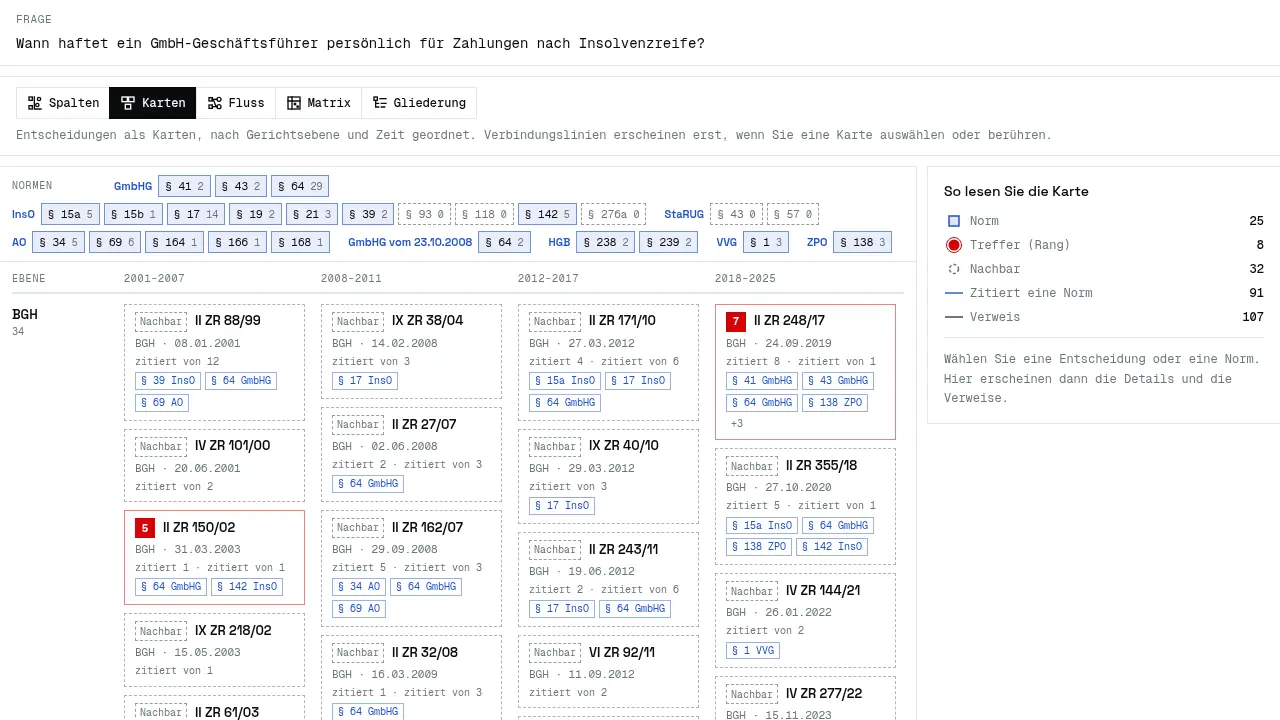Image resolution: width=1280 pixels, height=720 pixels.
Task: Click rank badge 7 on II ZR 248/17
Action: pos(736,321)
